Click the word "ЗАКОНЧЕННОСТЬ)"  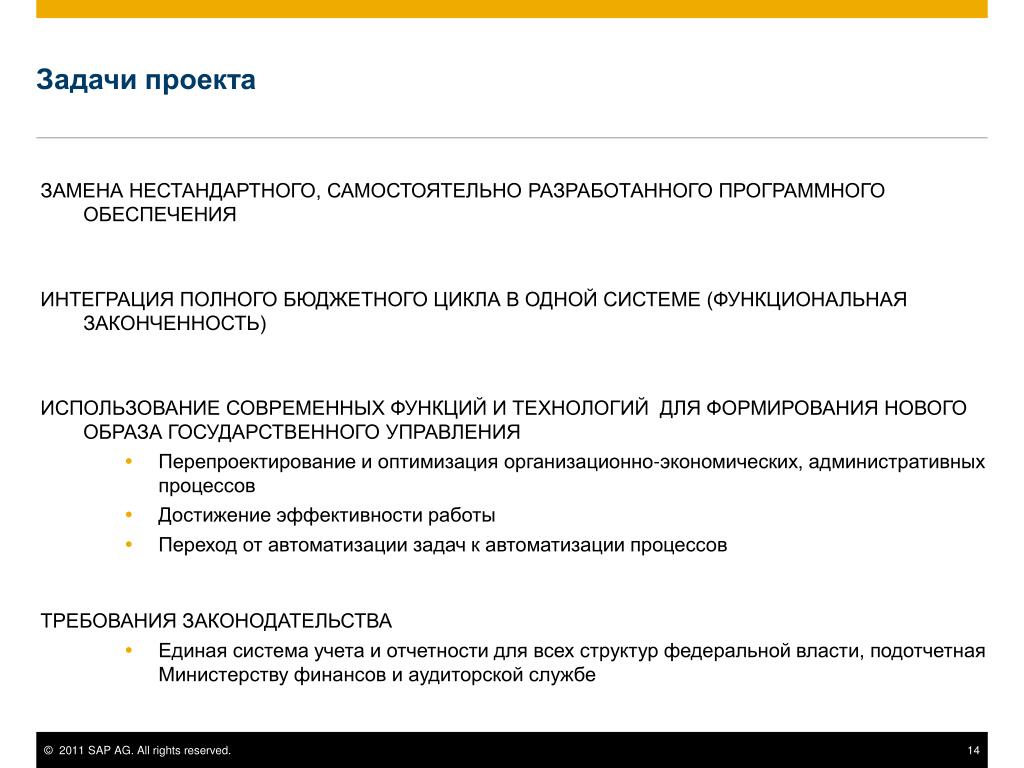(x=174, y=323)
